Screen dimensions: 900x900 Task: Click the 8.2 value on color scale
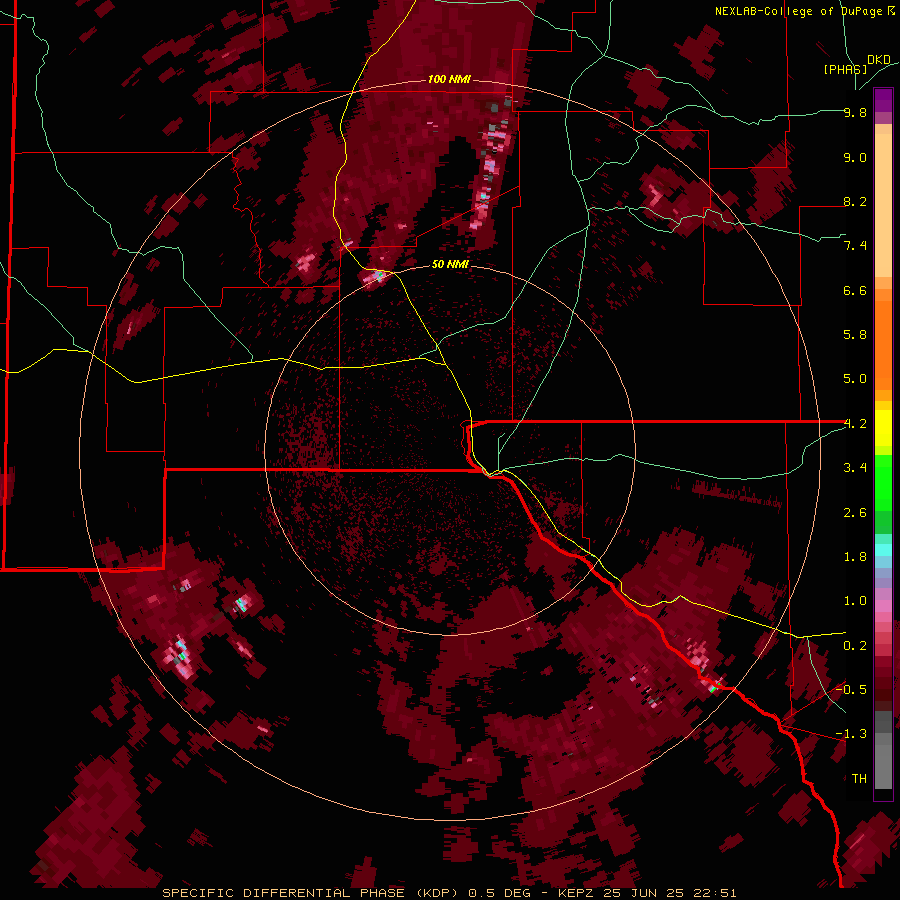click(855, 201)
